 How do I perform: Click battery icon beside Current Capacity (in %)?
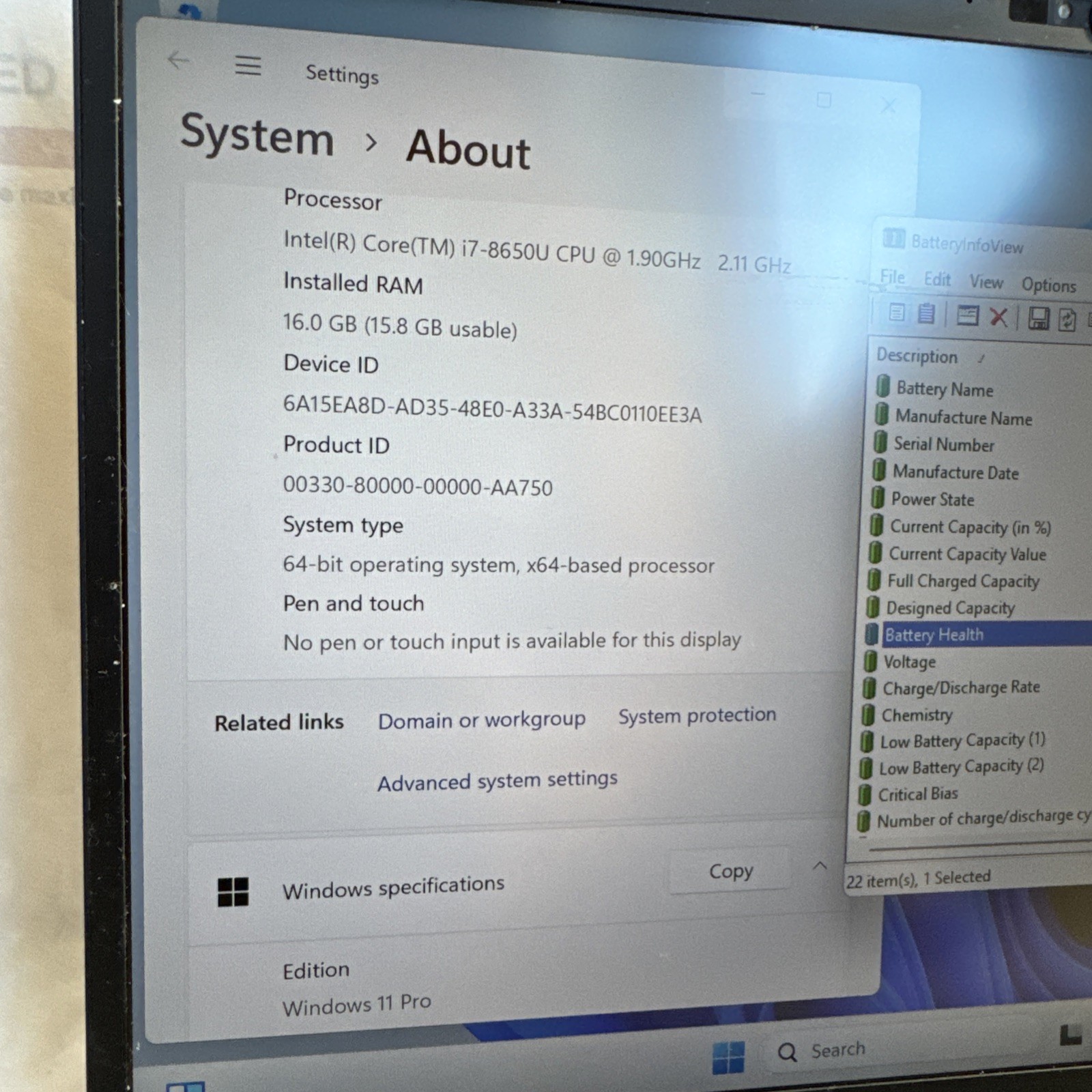pyautogui.click(x=876, y=524)
